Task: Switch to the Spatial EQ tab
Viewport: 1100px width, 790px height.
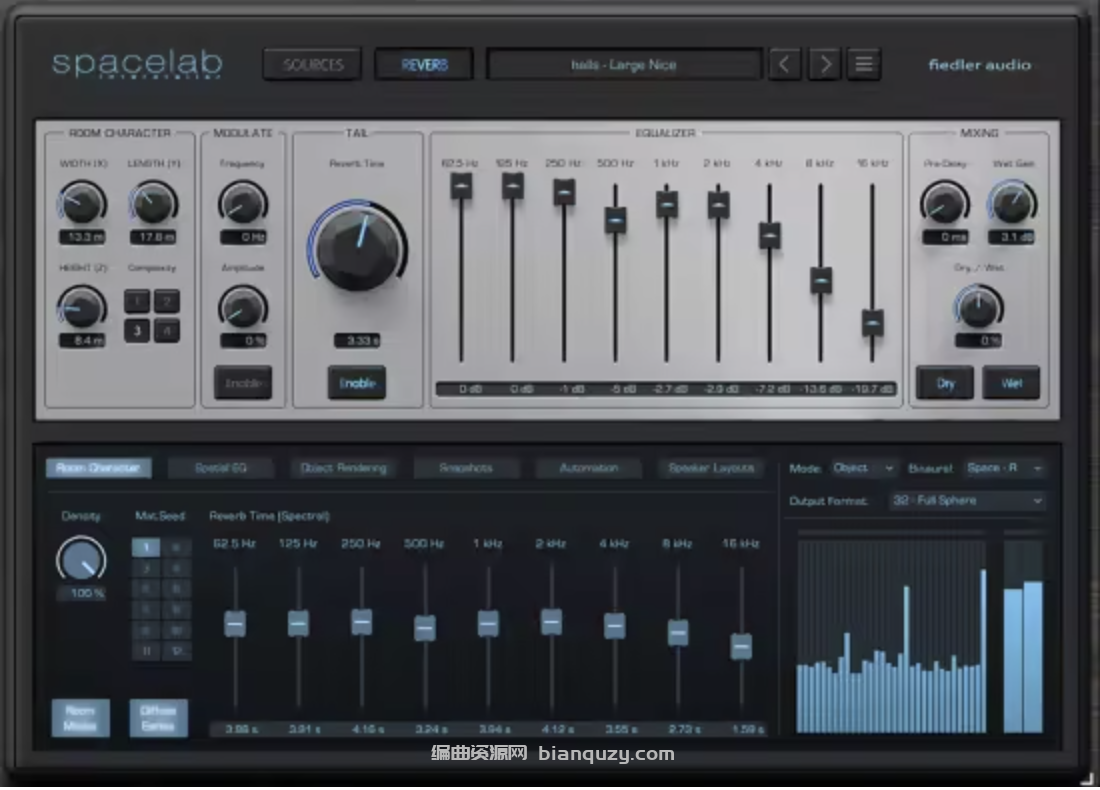Action: tap(221, 468)
